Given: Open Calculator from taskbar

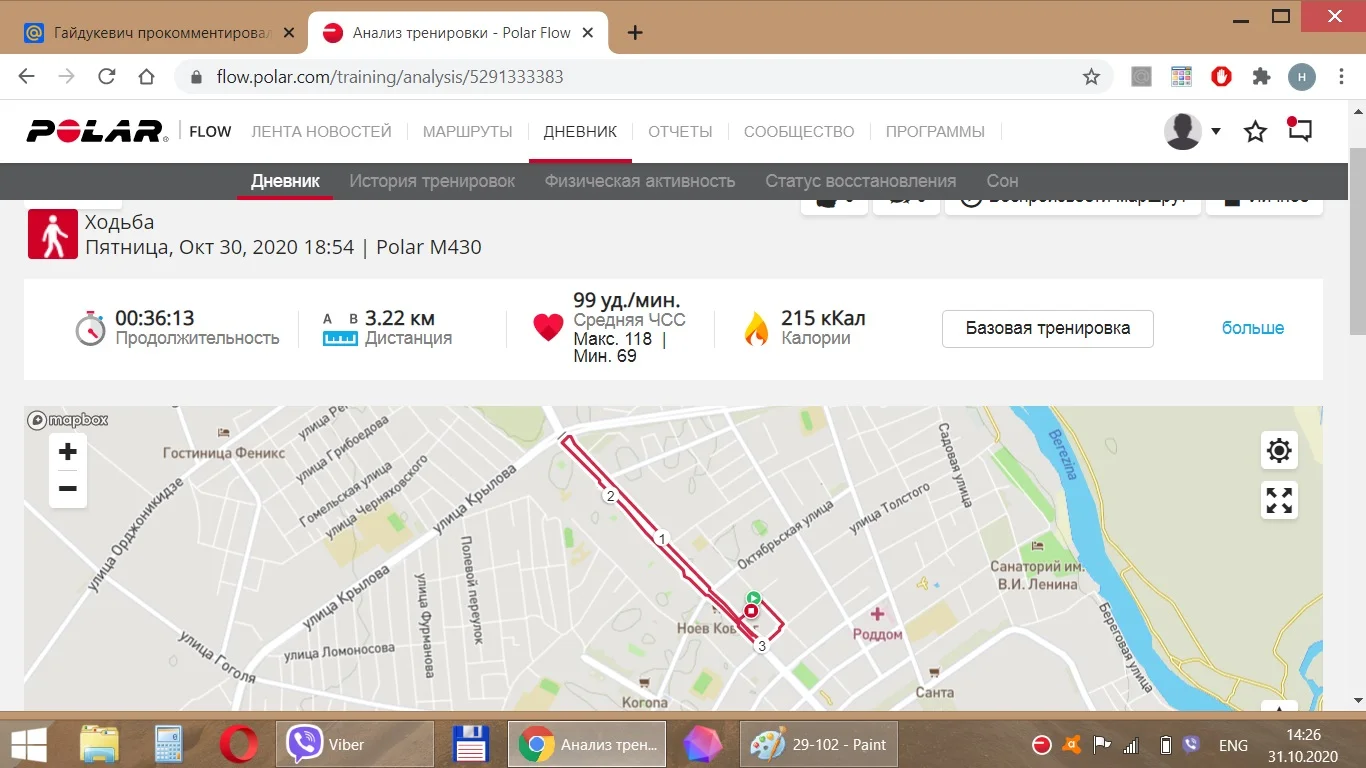Looking at the screenshot, I should [170, 744].
